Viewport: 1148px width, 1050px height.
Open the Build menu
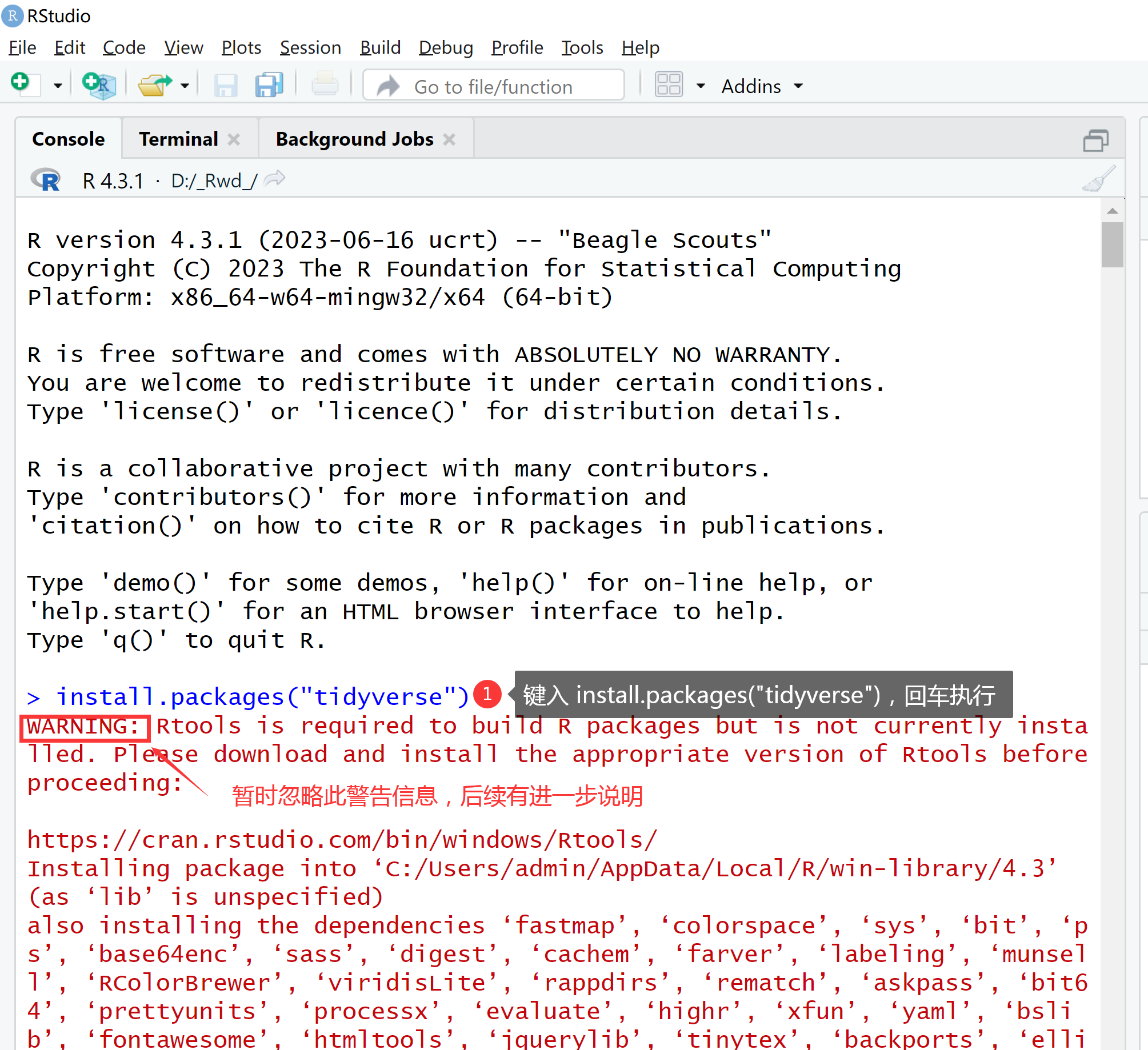[380, 47]
